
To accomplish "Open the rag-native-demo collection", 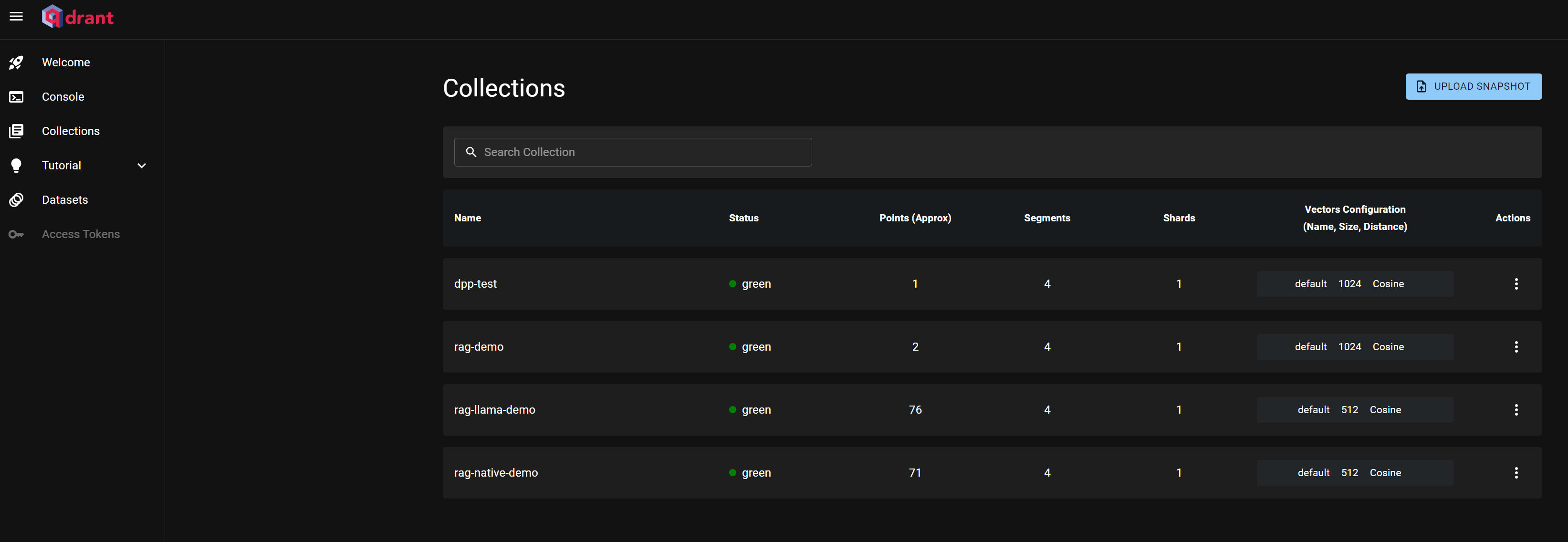I will pyautogui.click(x=495, y=473).
